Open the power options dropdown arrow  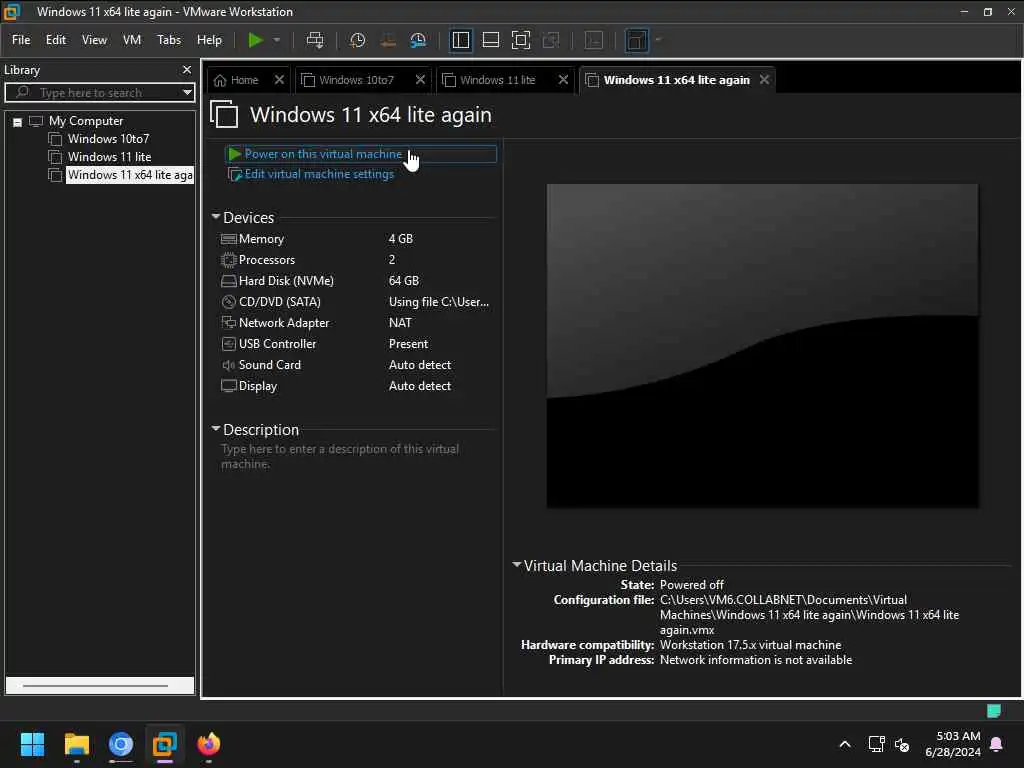coord(277,40)
